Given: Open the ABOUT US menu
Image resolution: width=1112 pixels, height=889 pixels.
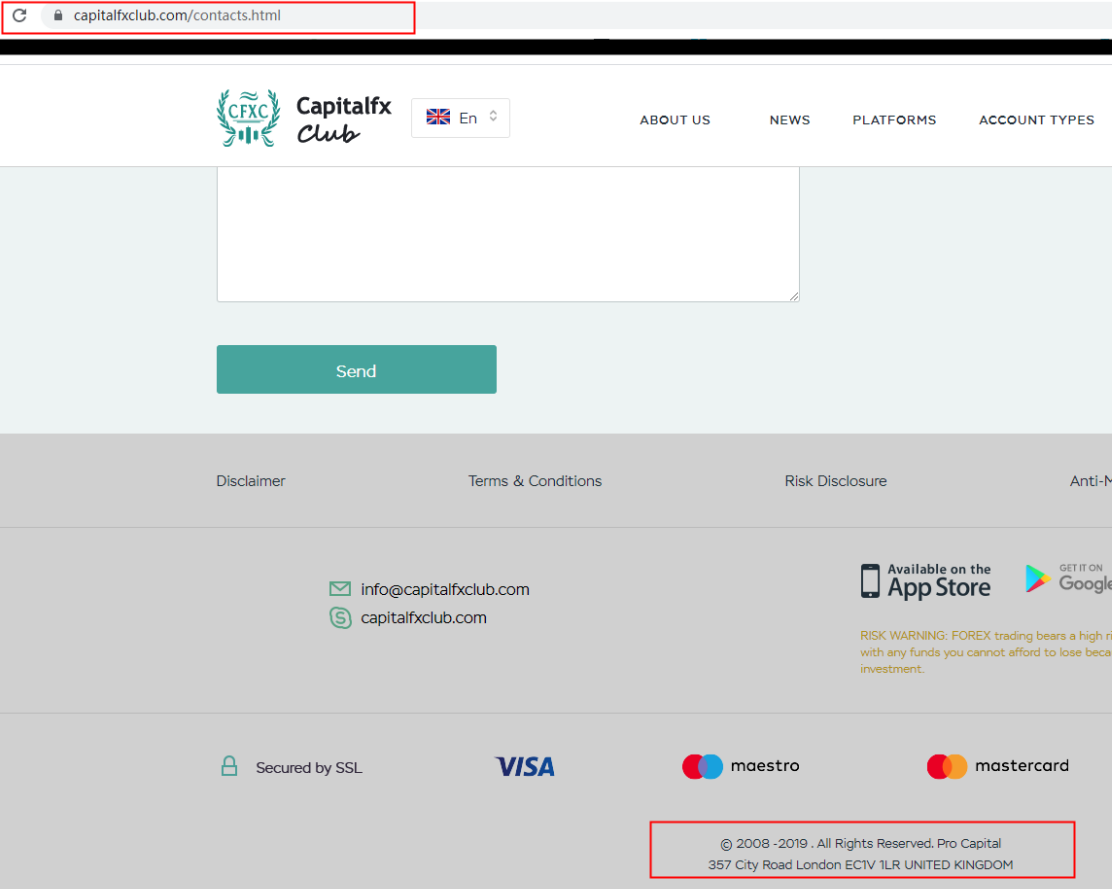Looking at the screenshot, I should [675, 120].
